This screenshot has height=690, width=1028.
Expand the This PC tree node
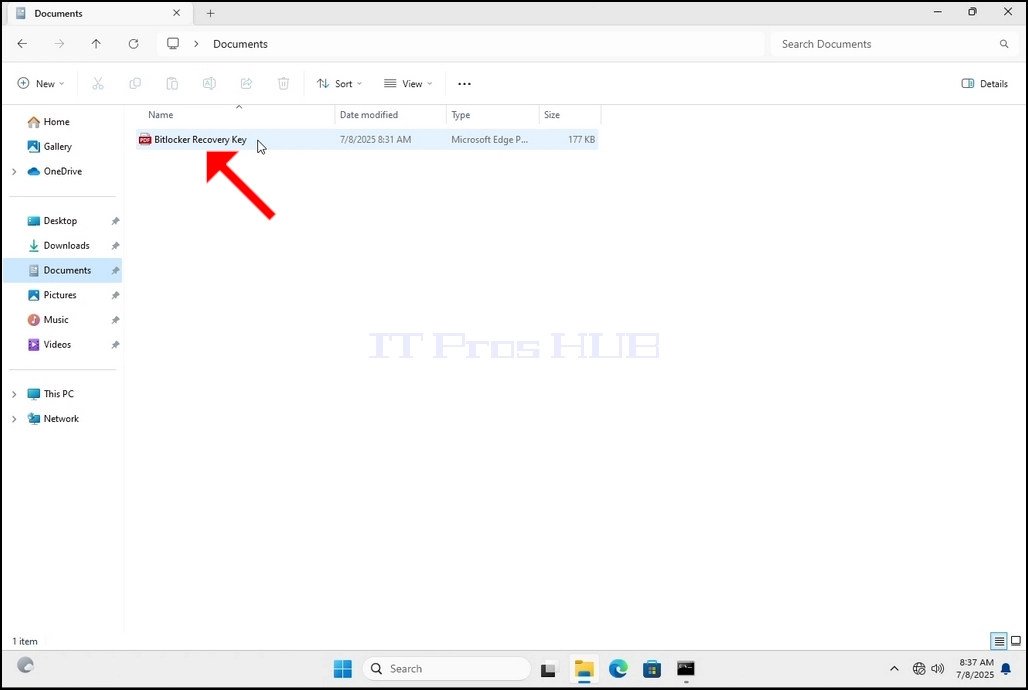click(x=14, y=394)
